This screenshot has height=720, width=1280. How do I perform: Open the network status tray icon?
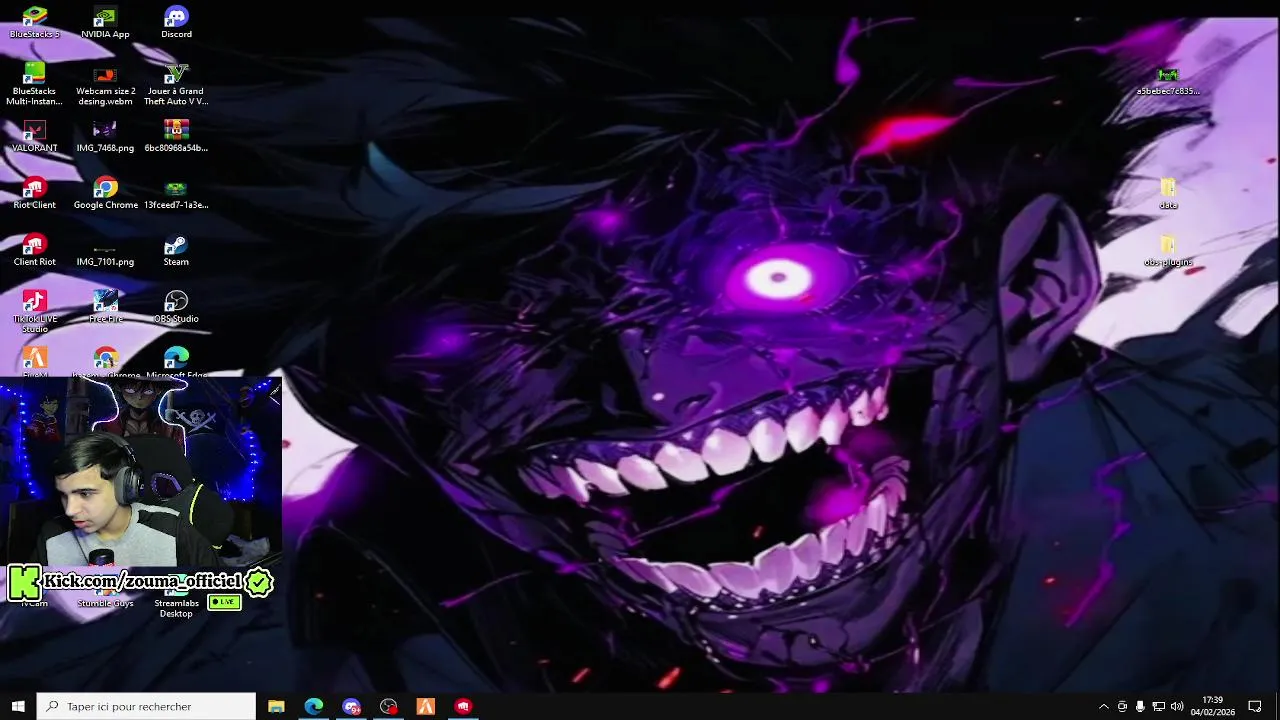coord(1159,706)
